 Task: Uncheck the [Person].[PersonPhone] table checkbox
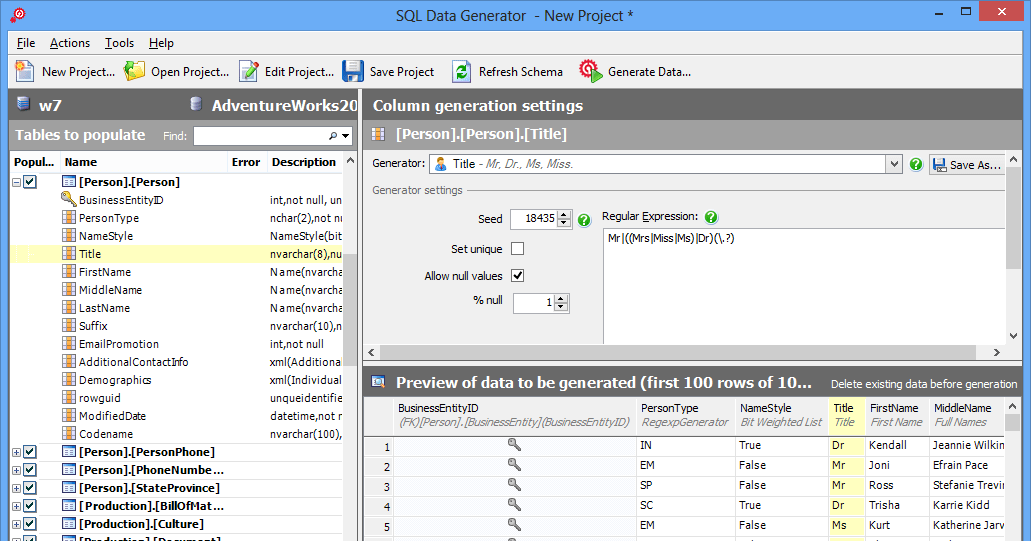pyautogui.click(x=30, y=452)
